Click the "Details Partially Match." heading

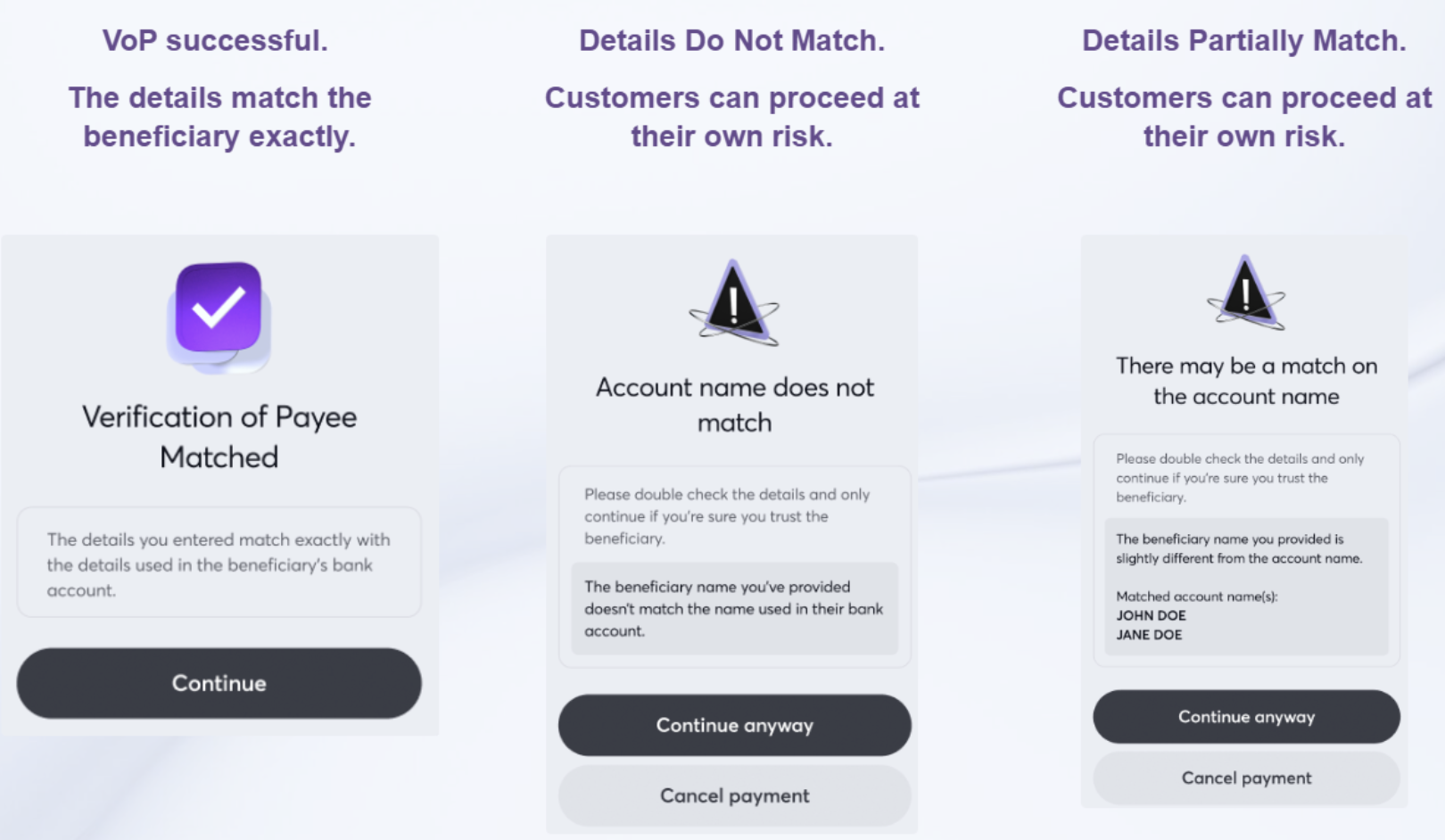pos(1243,40)
